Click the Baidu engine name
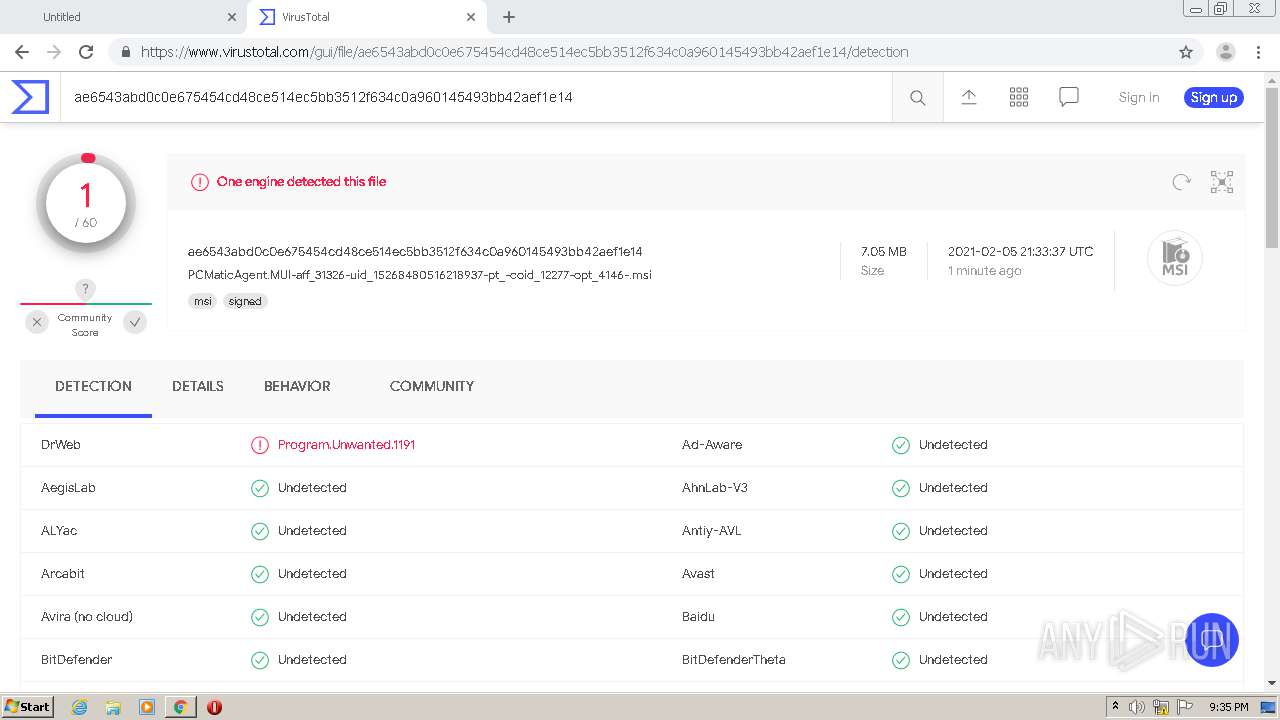This screenshot has width=1280, height=720. point(698,617)
